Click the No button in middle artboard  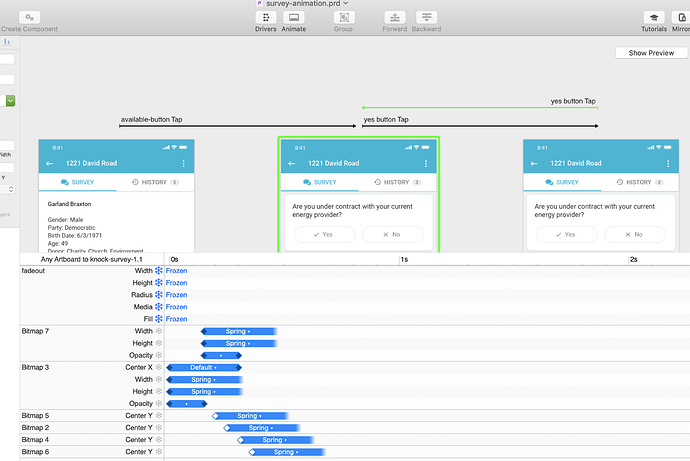(393, 234)
